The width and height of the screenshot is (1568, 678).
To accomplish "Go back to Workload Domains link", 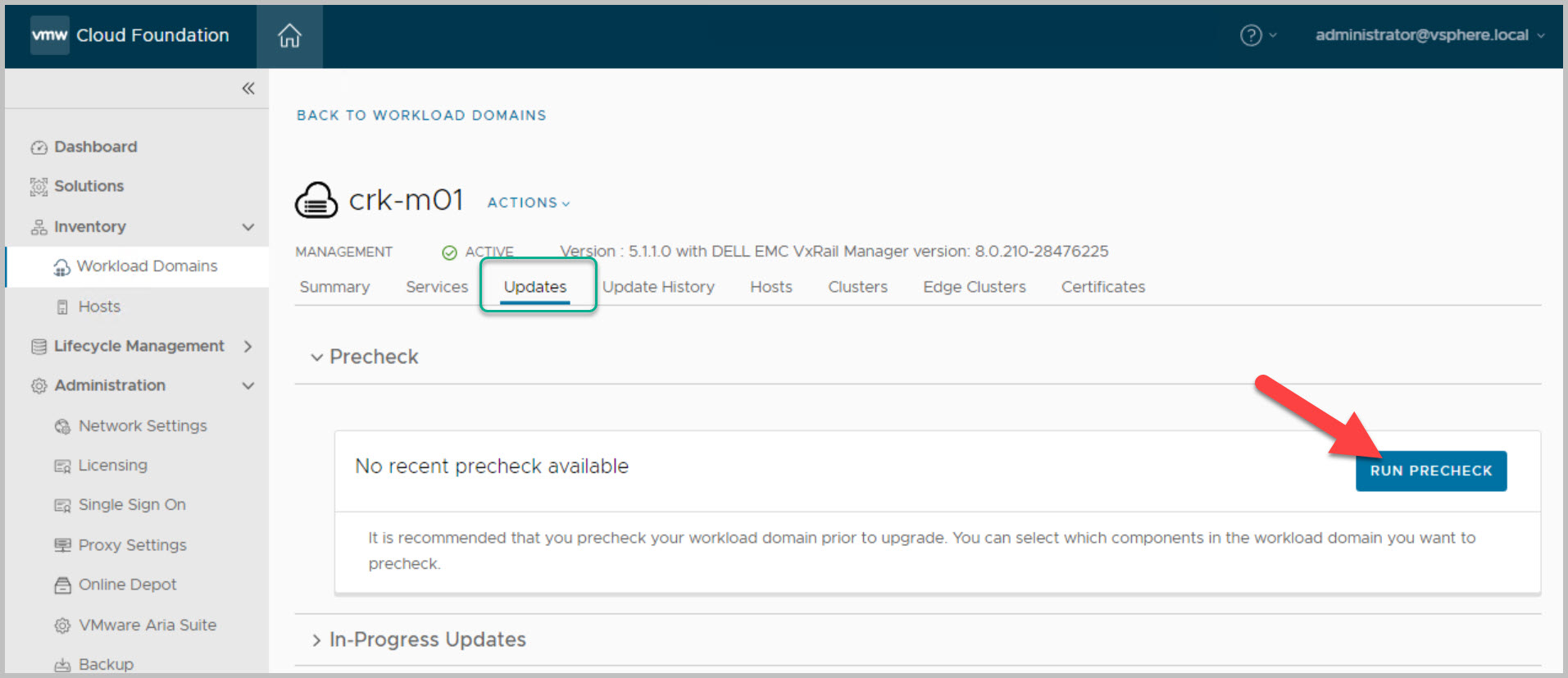I will tap(421, 116).
